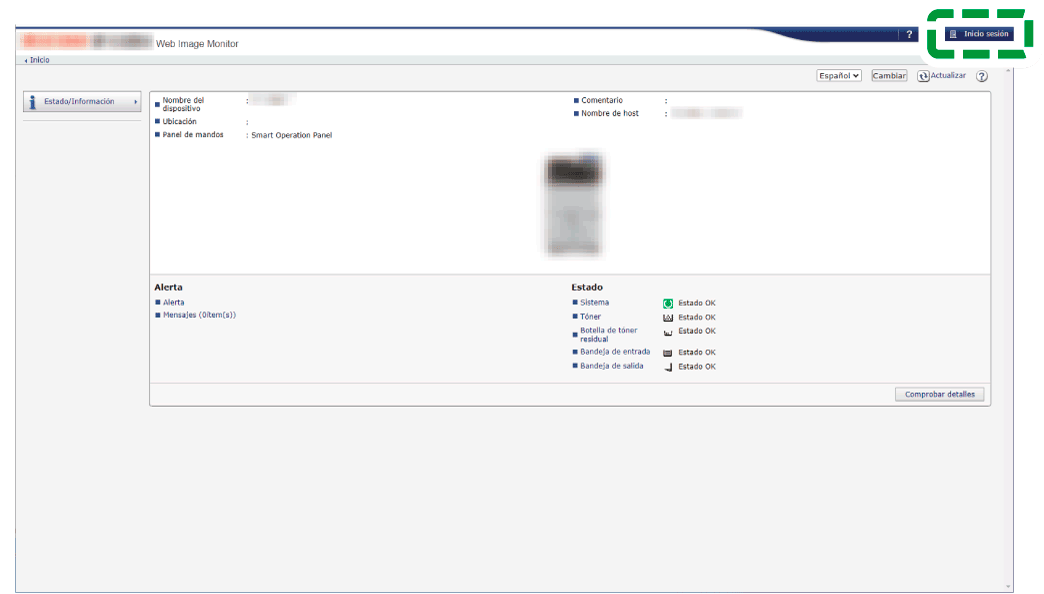Click the residual toner bottle status icon
Viewport: 1044px width, 594px height.
(668, 333)
